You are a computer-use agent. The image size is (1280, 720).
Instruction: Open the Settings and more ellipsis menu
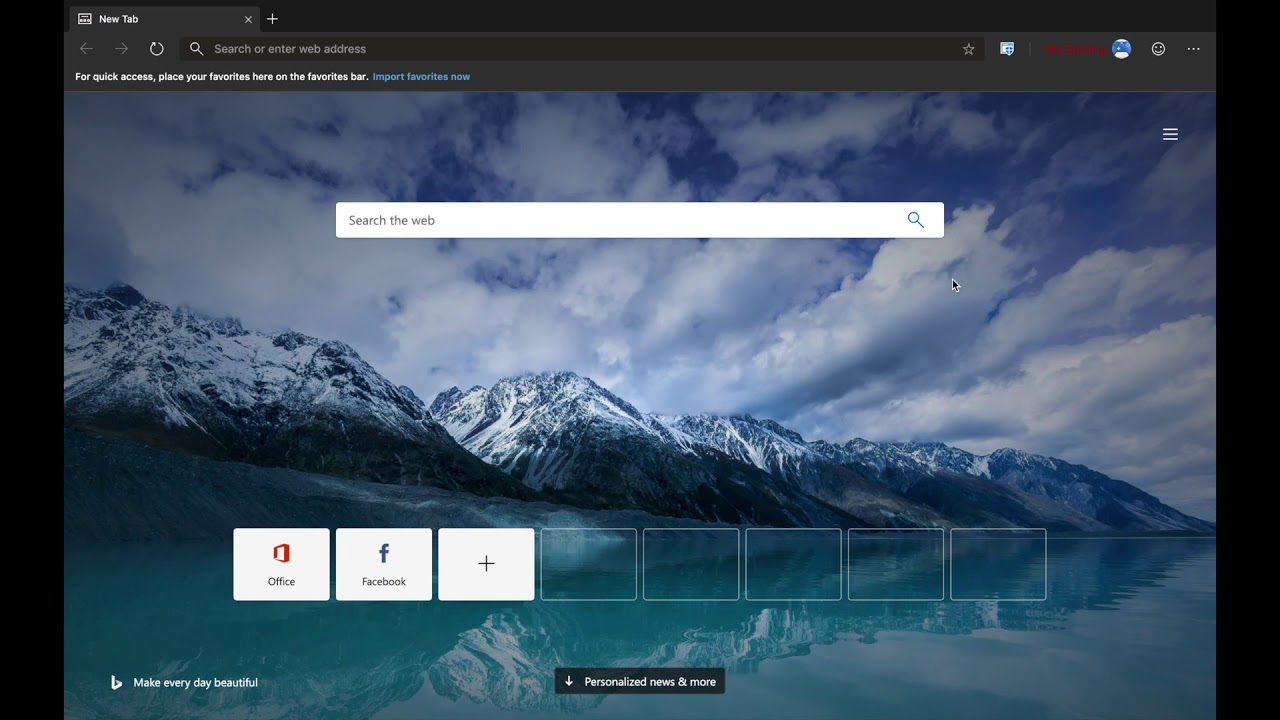[x=1193, y=49]
